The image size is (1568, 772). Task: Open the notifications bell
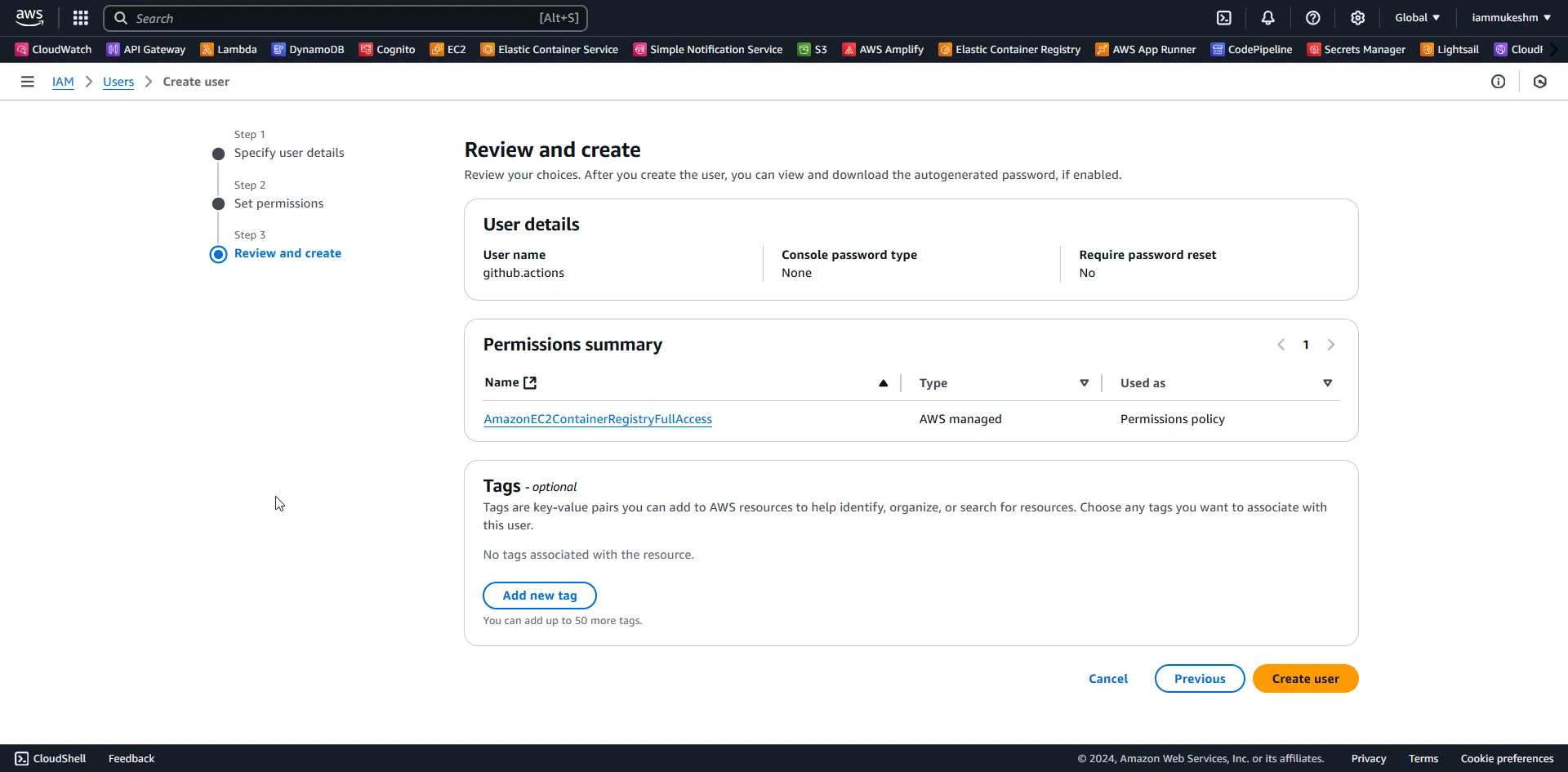1268,17
